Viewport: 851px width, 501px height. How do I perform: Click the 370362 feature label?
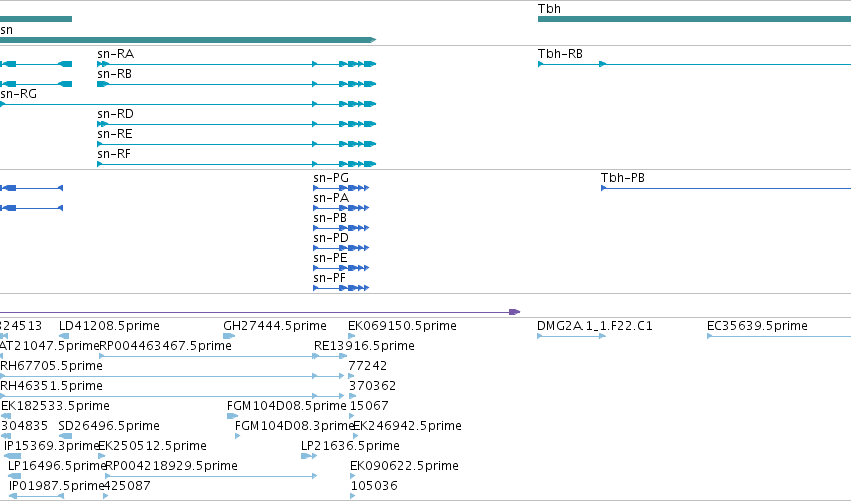click(372, 386)
